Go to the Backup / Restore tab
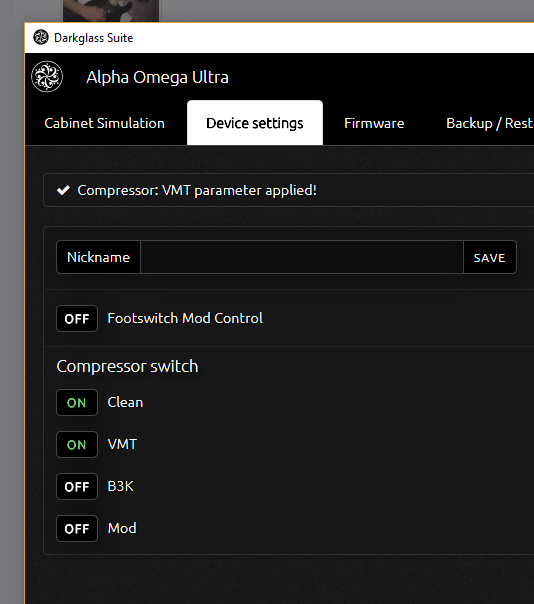 click(490, 123)
